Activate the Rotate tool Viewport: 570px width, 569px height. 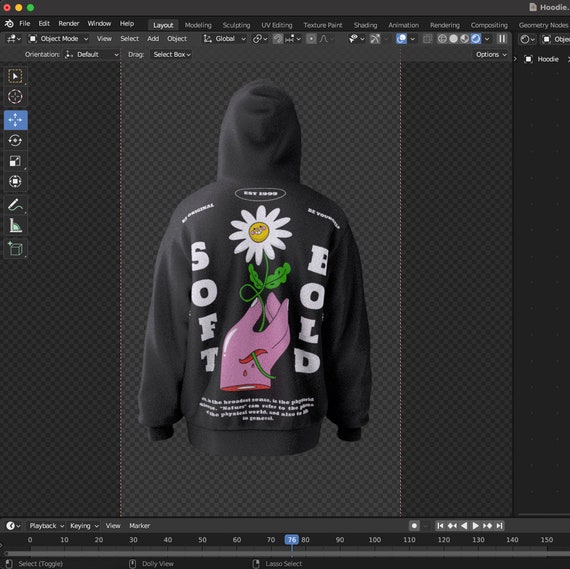pos(15,140)
